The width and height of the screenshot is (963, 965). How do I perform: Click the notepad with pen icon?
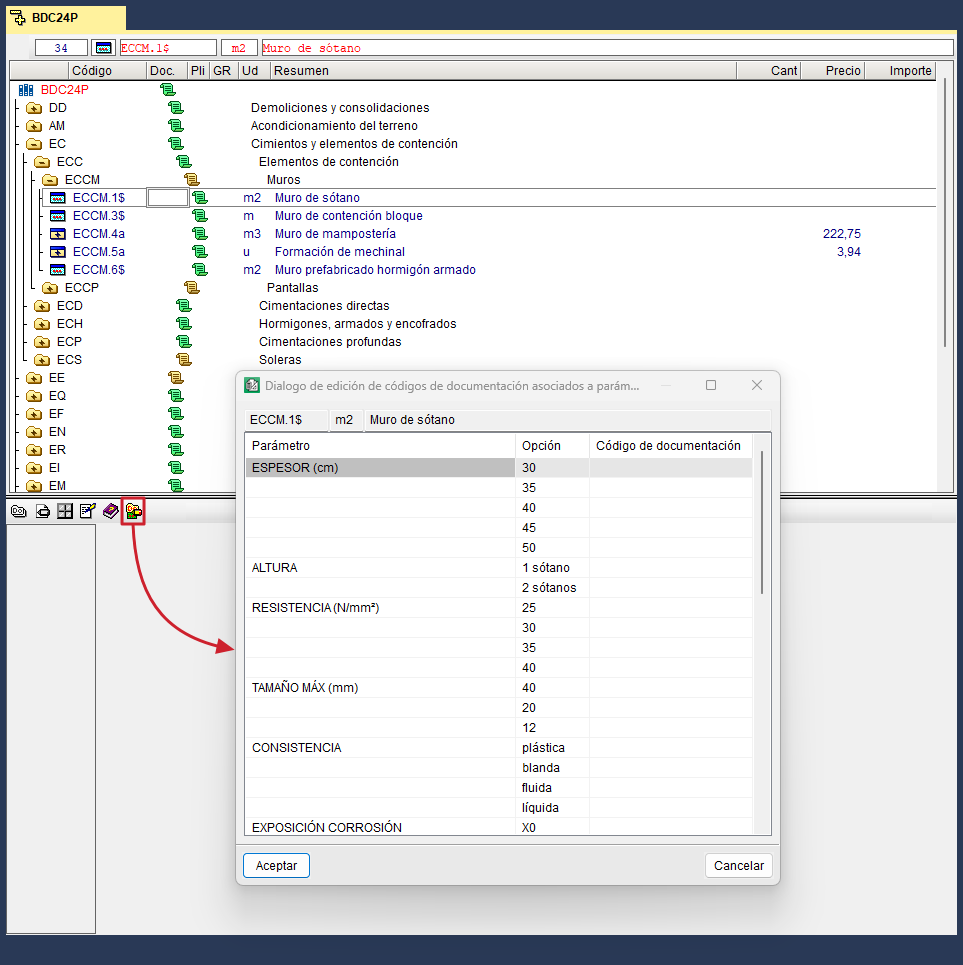tap(87, 511)
